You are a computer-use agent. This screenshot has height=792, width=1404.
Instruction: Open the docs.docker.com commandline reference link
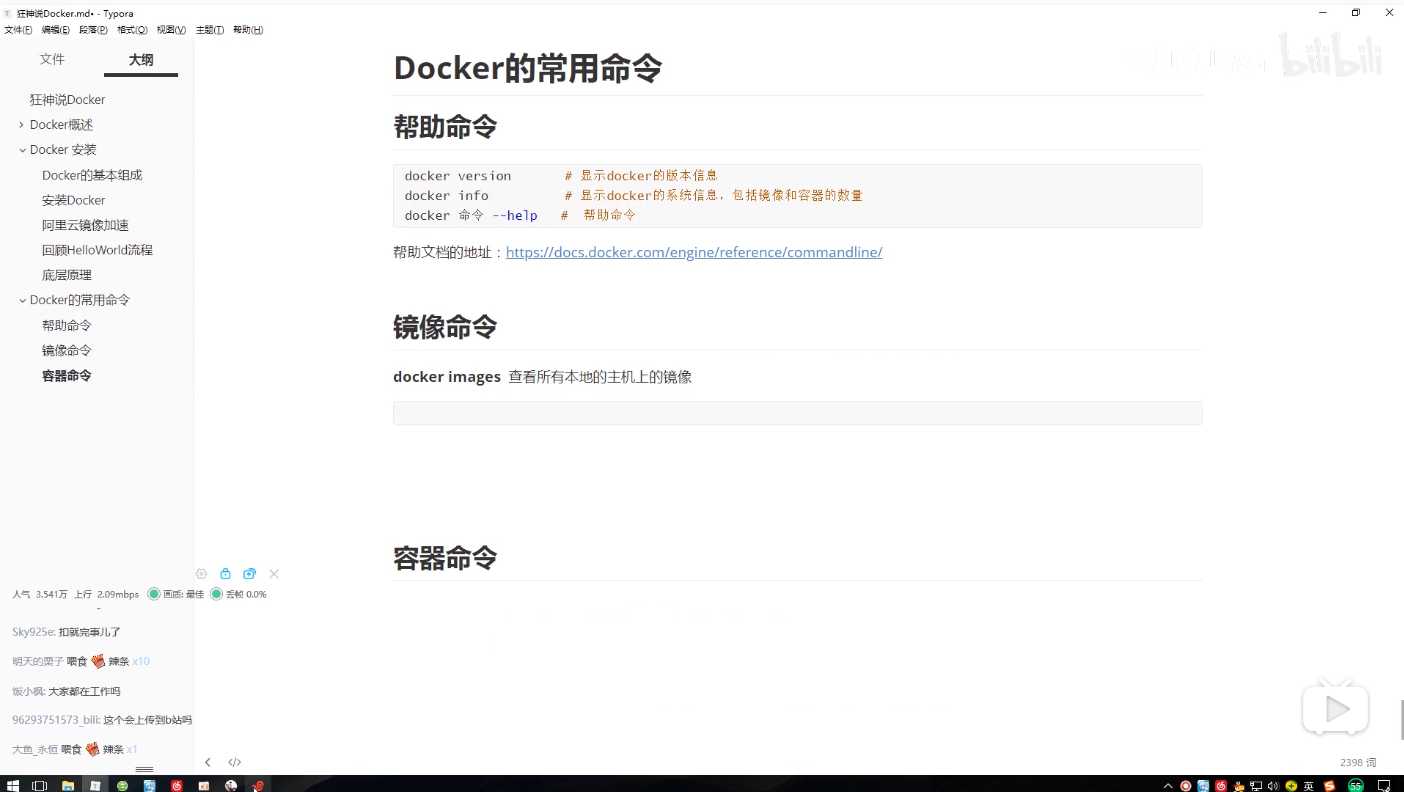point(694,252)
